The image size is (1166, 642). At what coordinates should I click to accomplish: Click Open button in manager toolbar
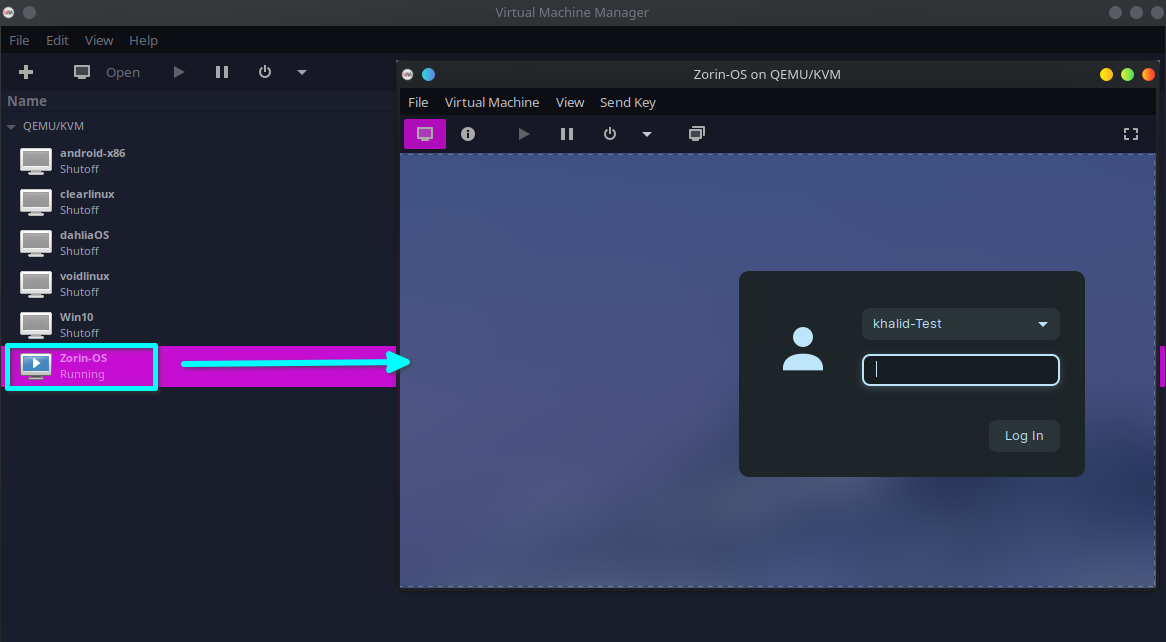click(107, 72)
